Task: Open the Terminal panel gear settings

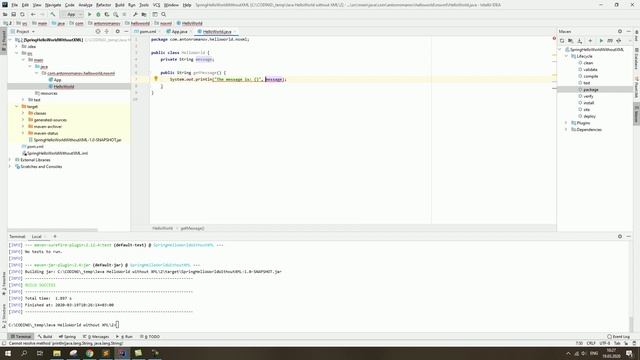Action: point(620,236)
